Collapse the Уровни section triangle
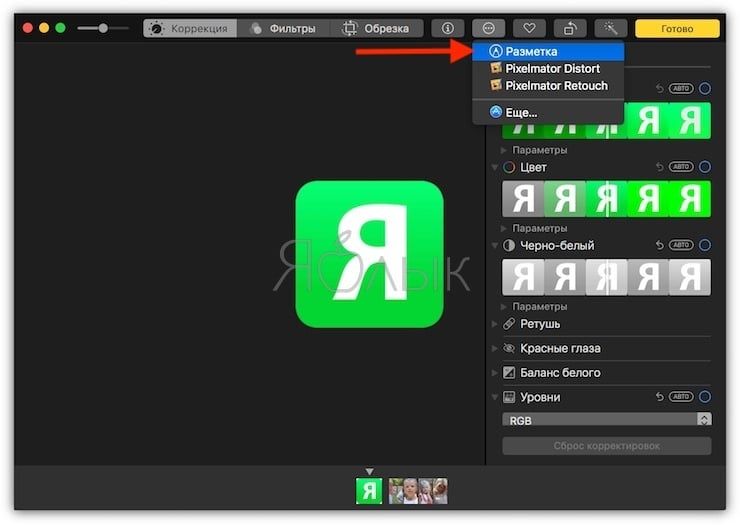 (495, 397)
